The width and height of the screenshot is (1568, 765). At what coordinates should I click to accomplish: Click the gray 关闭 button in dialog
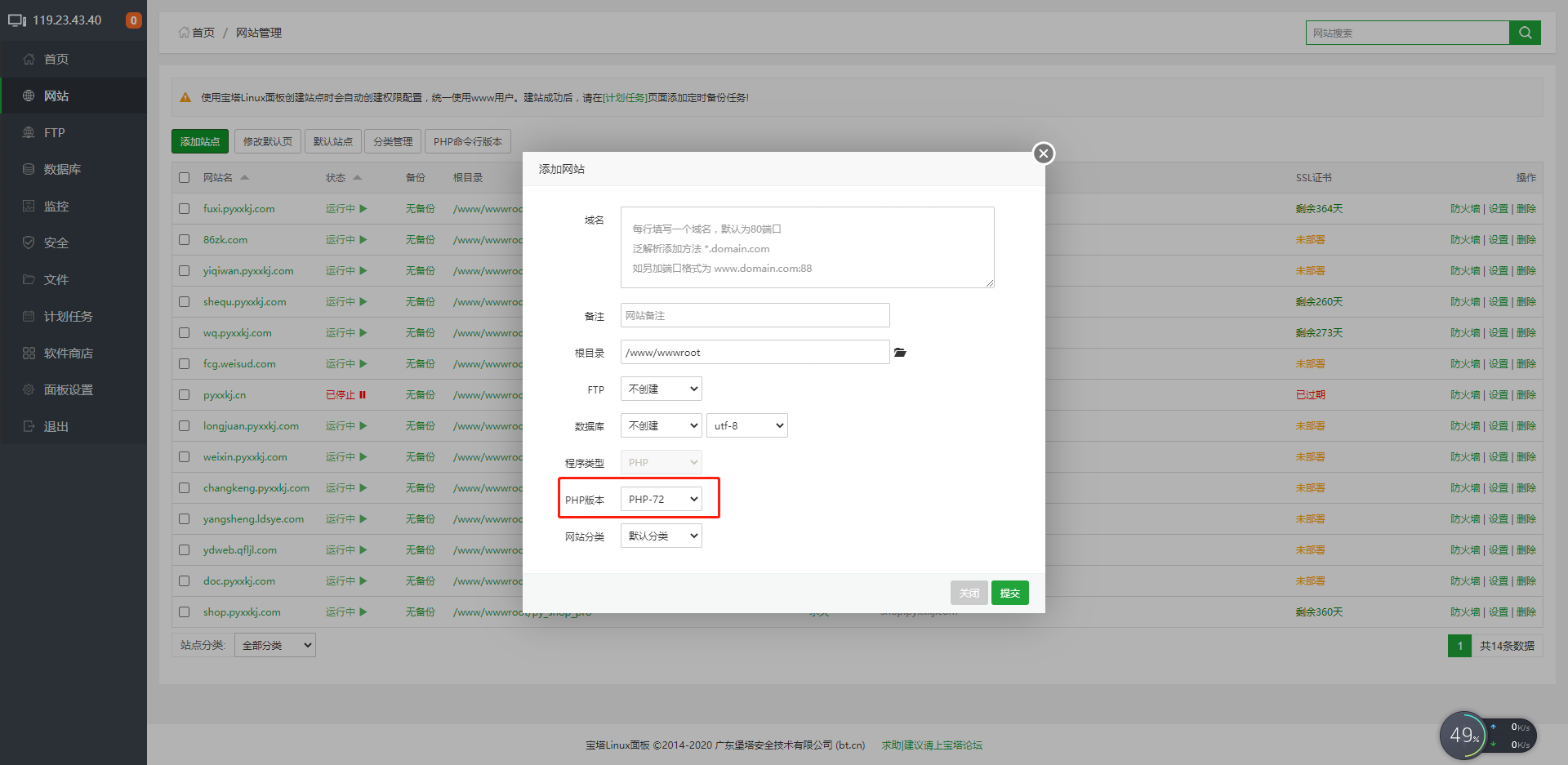click(969, 593)
